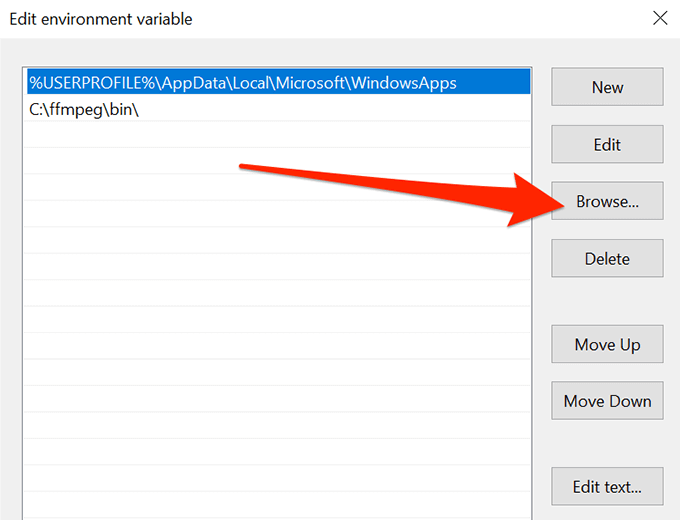Click Move Up to reorder entry
Viewport: 680px width, 520px height.
(x=607, y=345)
